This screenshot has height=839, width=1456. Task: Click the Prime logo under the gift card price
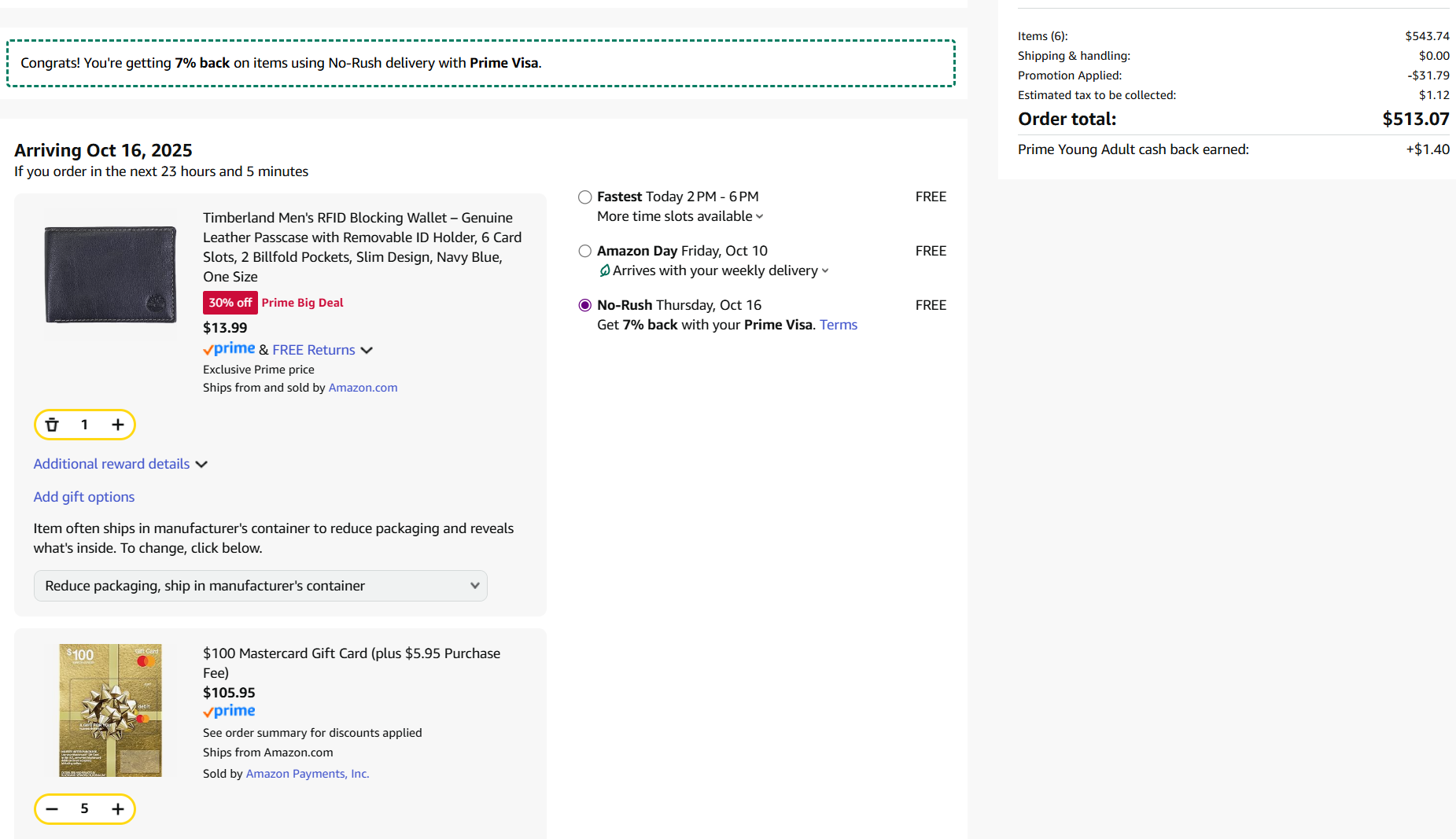tap(229, 712)
